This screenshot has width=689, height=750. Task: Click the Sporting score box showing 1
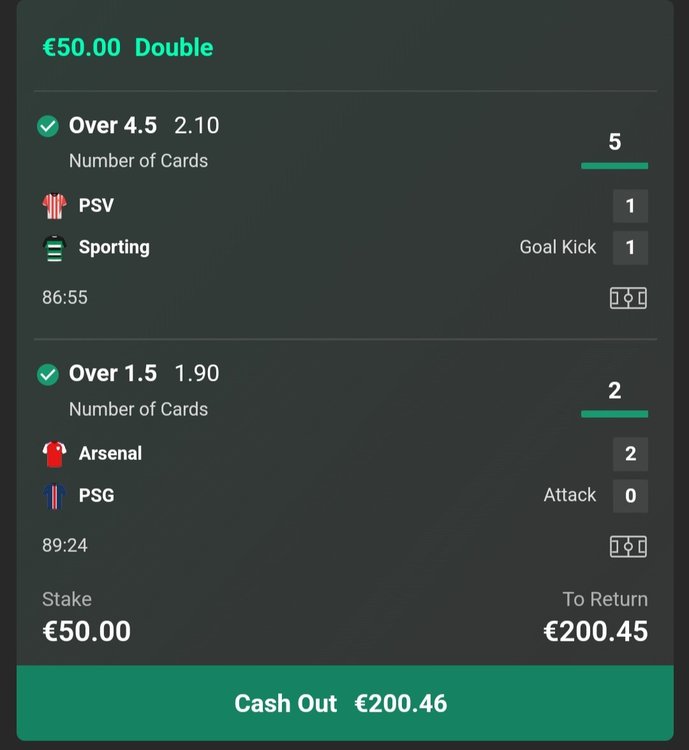[631, 248]
